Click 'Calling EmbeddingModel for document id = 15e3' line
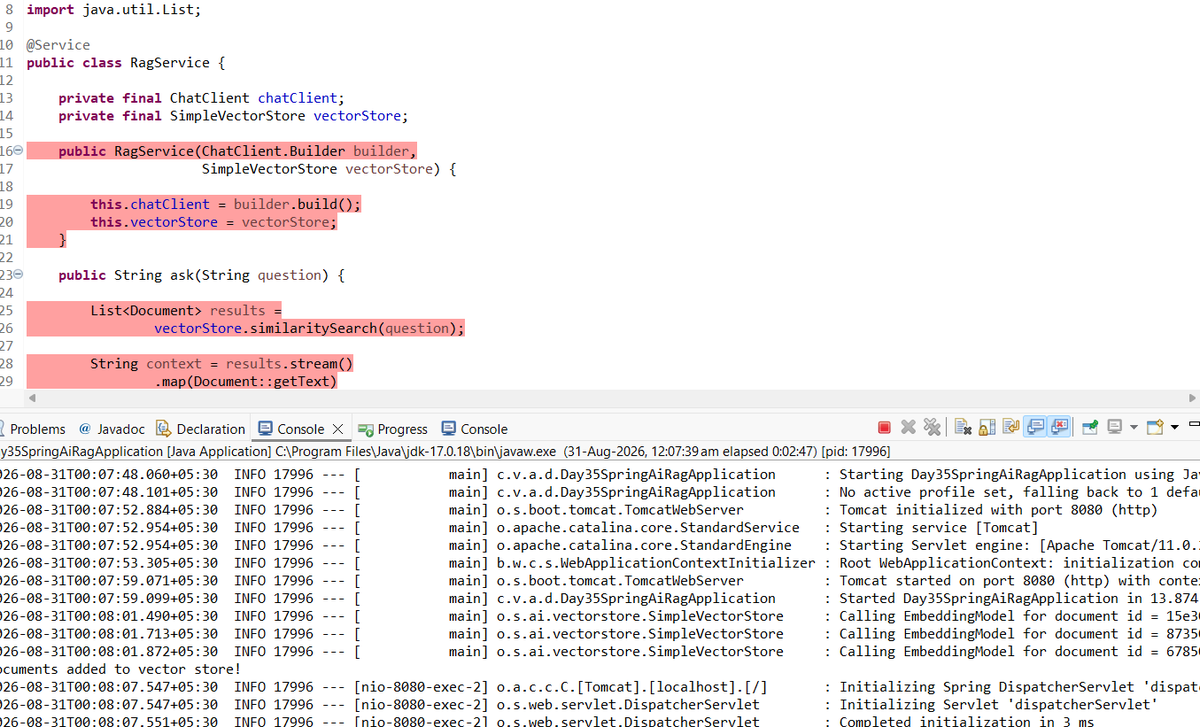 (x=600, y=616)
